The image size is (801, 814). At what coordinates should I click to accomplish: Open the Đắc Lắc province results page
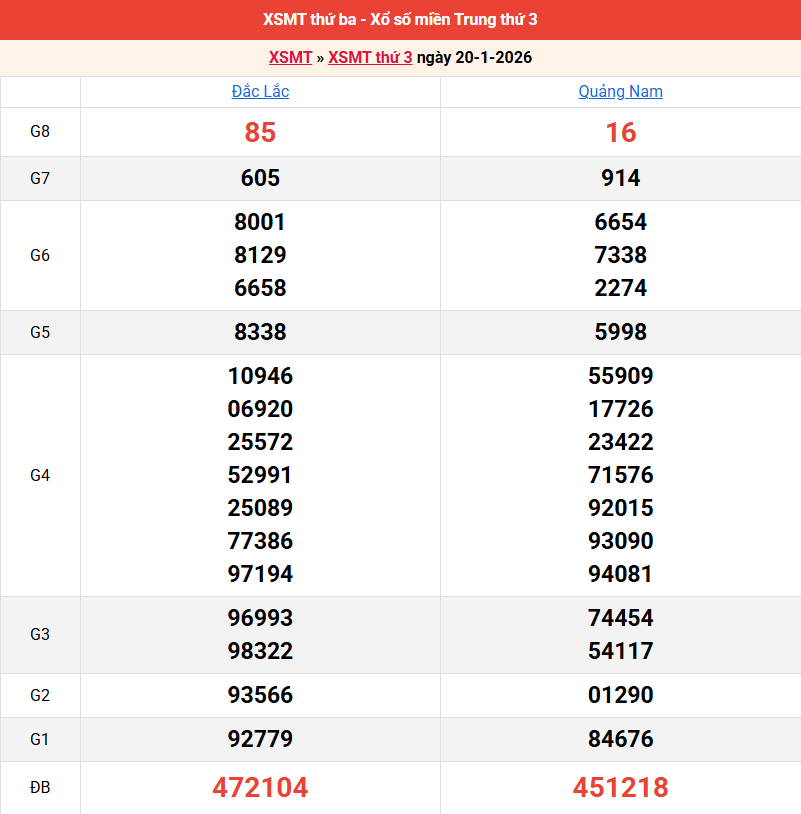point(260,91)
